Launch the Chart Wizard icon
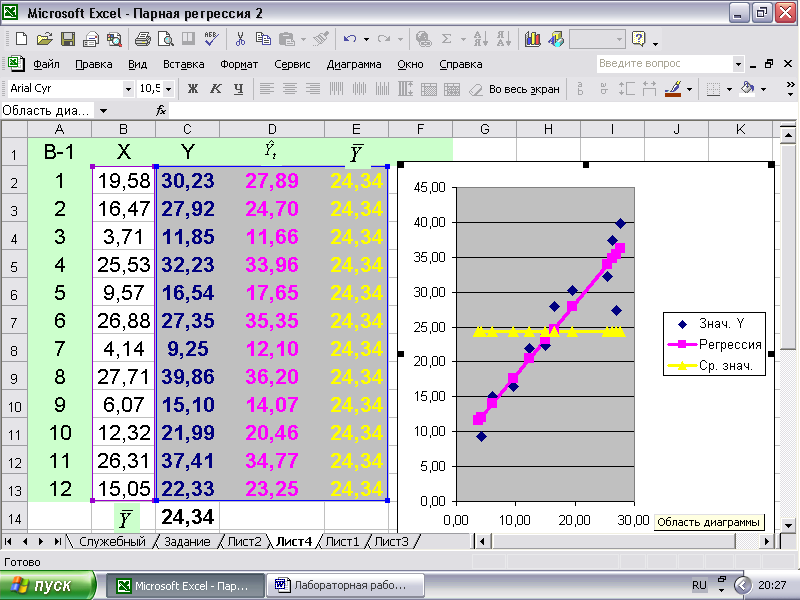 click(532, 39)
